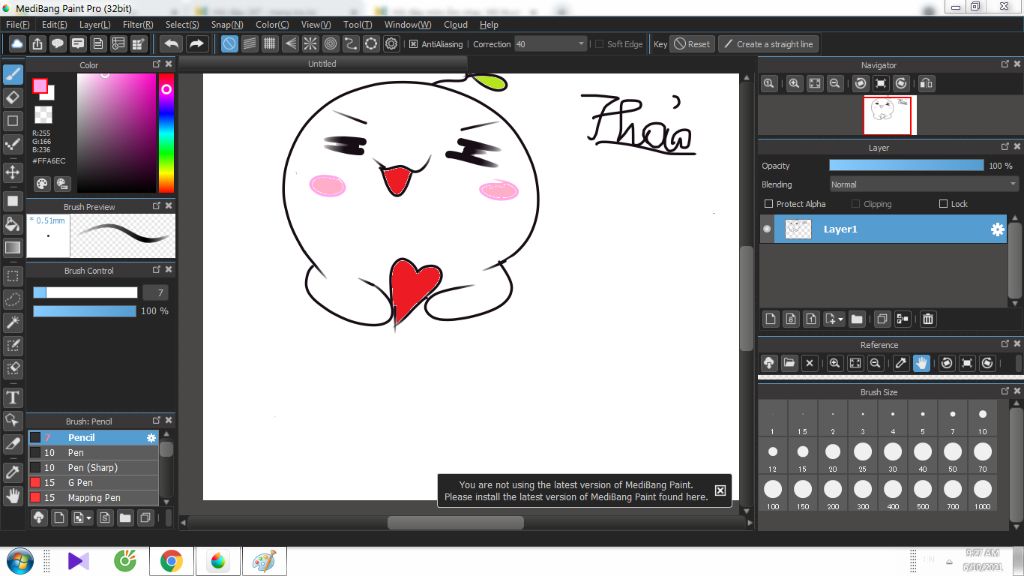Open the Correction value dropdown
Screen dimensions: 1024x576
pyautogui.click(x=550, y=44)
